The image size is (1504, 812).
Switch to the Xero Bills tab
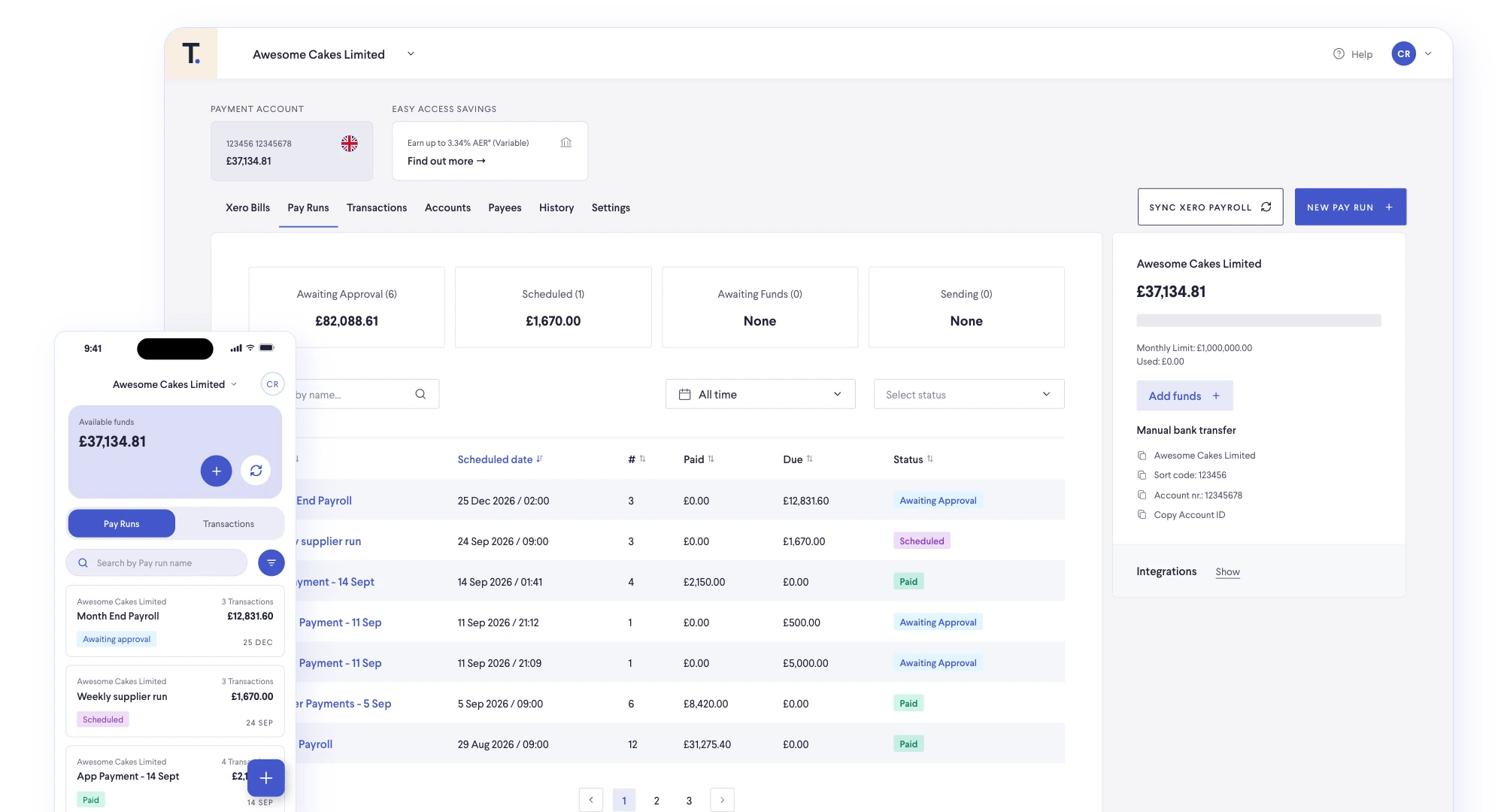247,208
